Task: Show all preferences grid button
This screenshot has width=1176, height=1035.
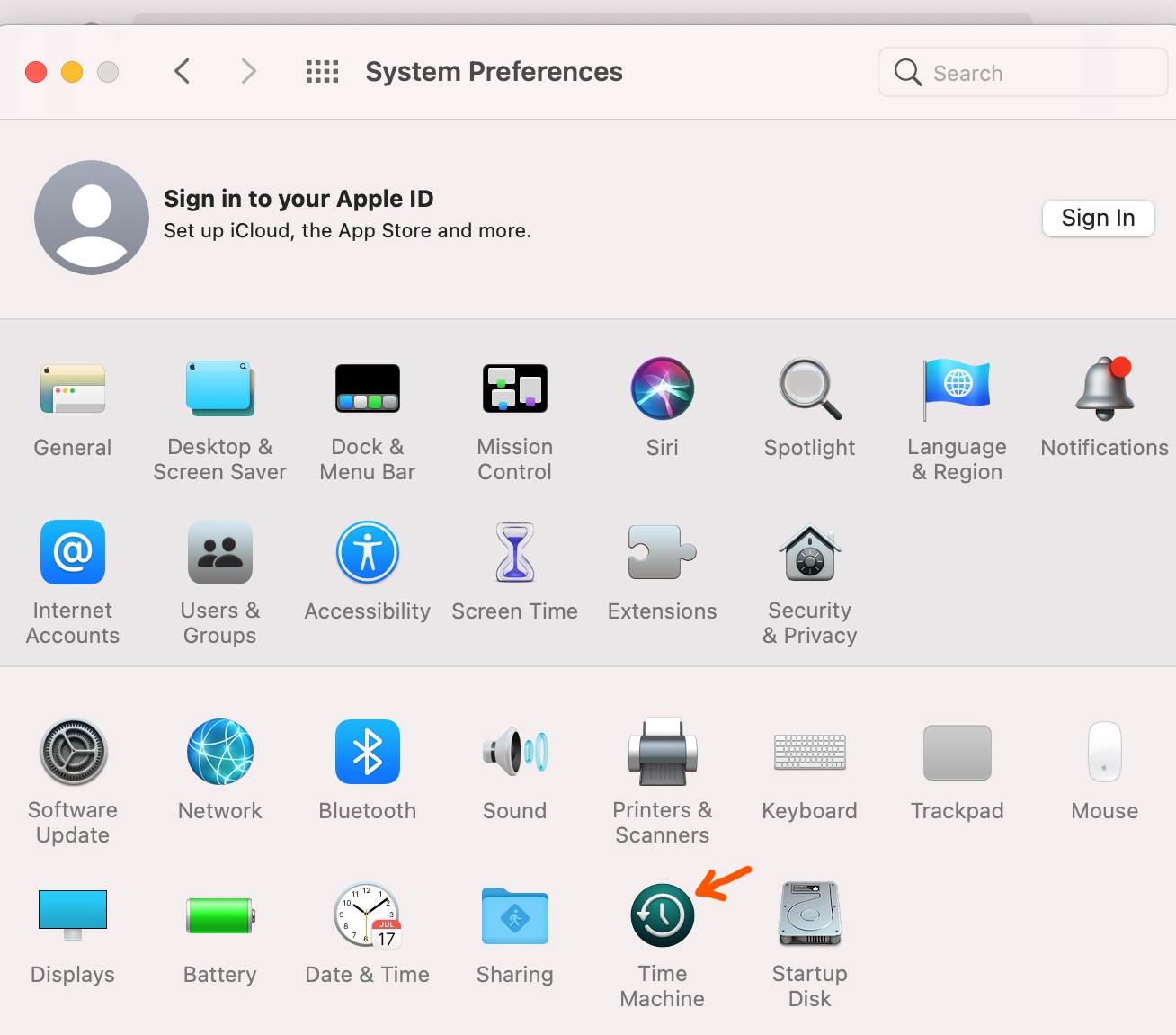Action: coord(322,72)
